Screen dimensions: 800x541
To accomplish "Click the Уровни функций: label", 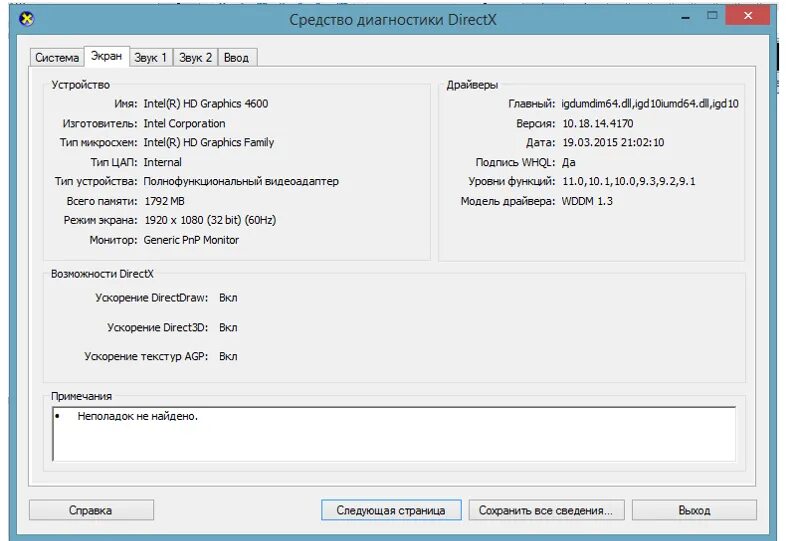I will tap(512, 181).
